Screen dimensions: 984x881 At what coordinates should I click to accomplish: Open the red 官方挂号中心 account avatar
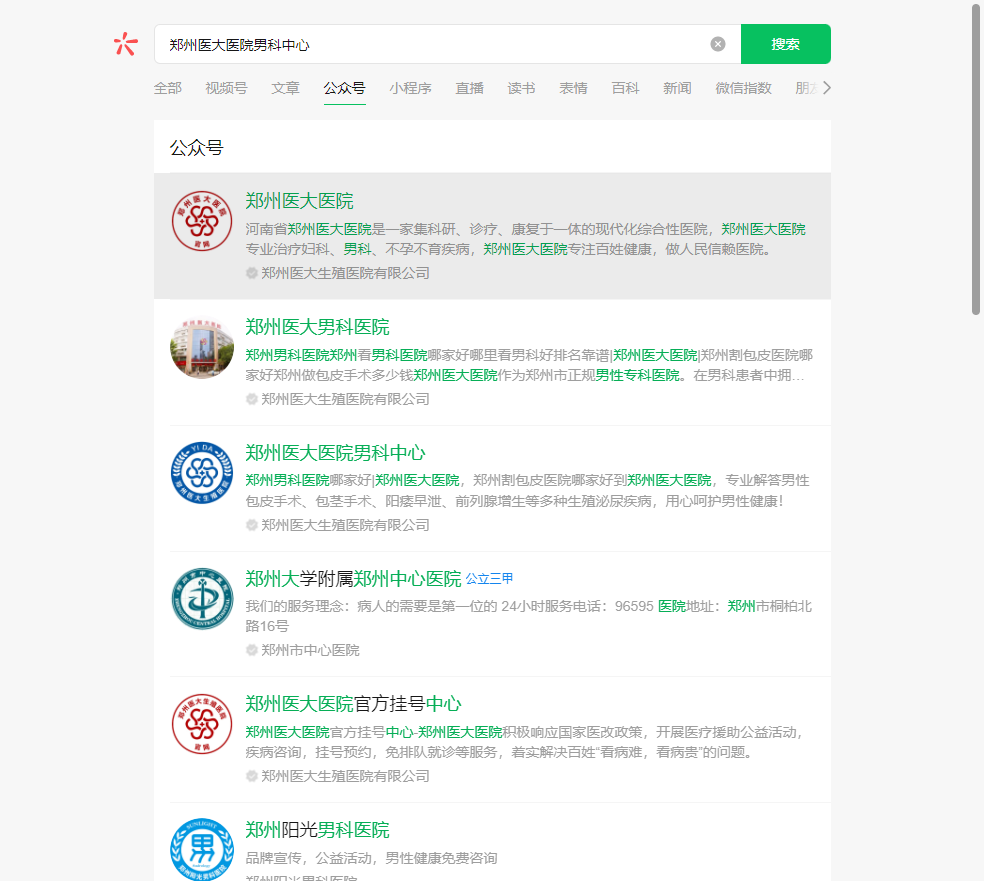(202, 724)
